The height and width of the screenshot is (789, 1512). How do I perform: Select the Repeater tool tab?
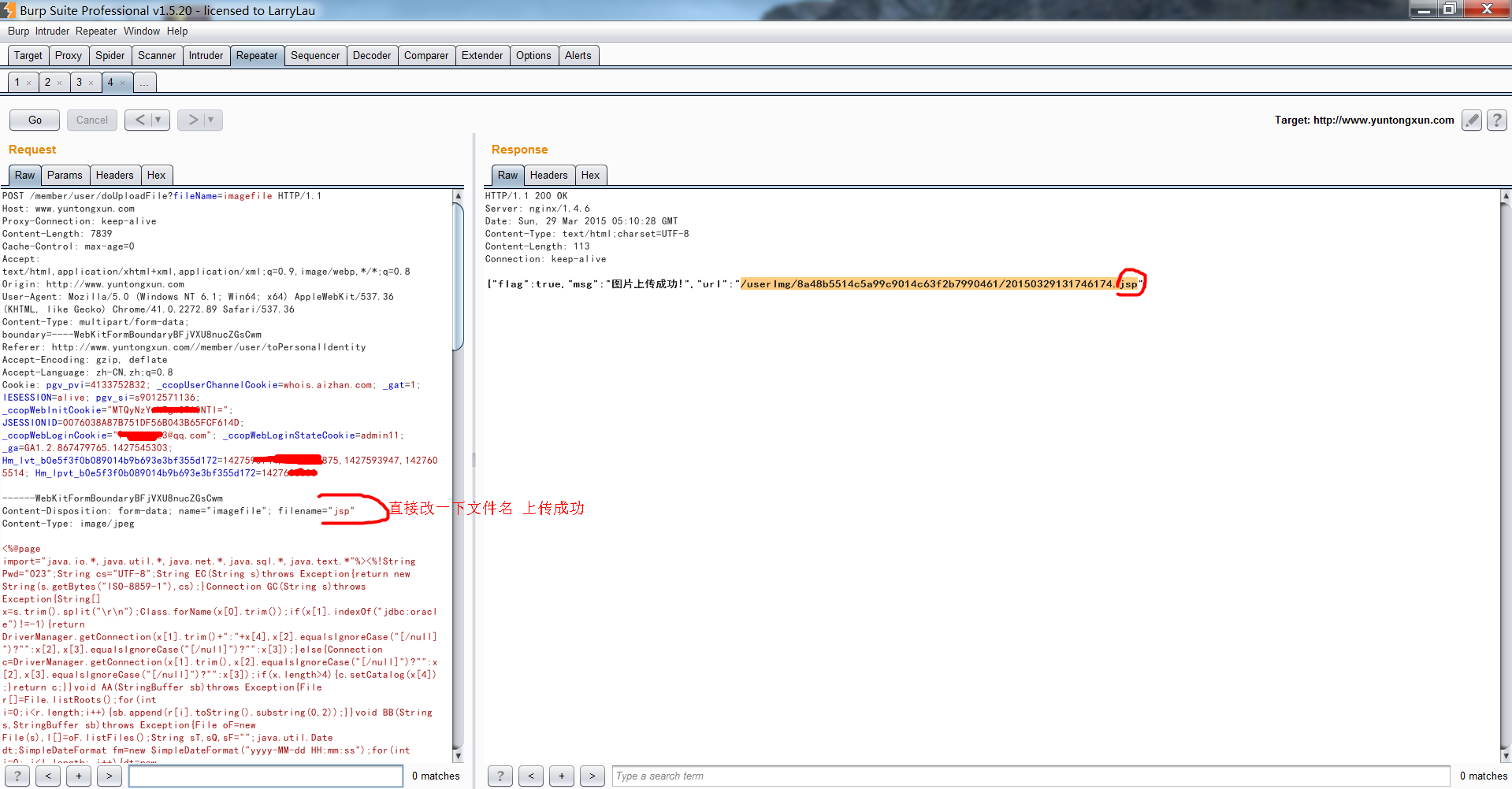[257, 56]
